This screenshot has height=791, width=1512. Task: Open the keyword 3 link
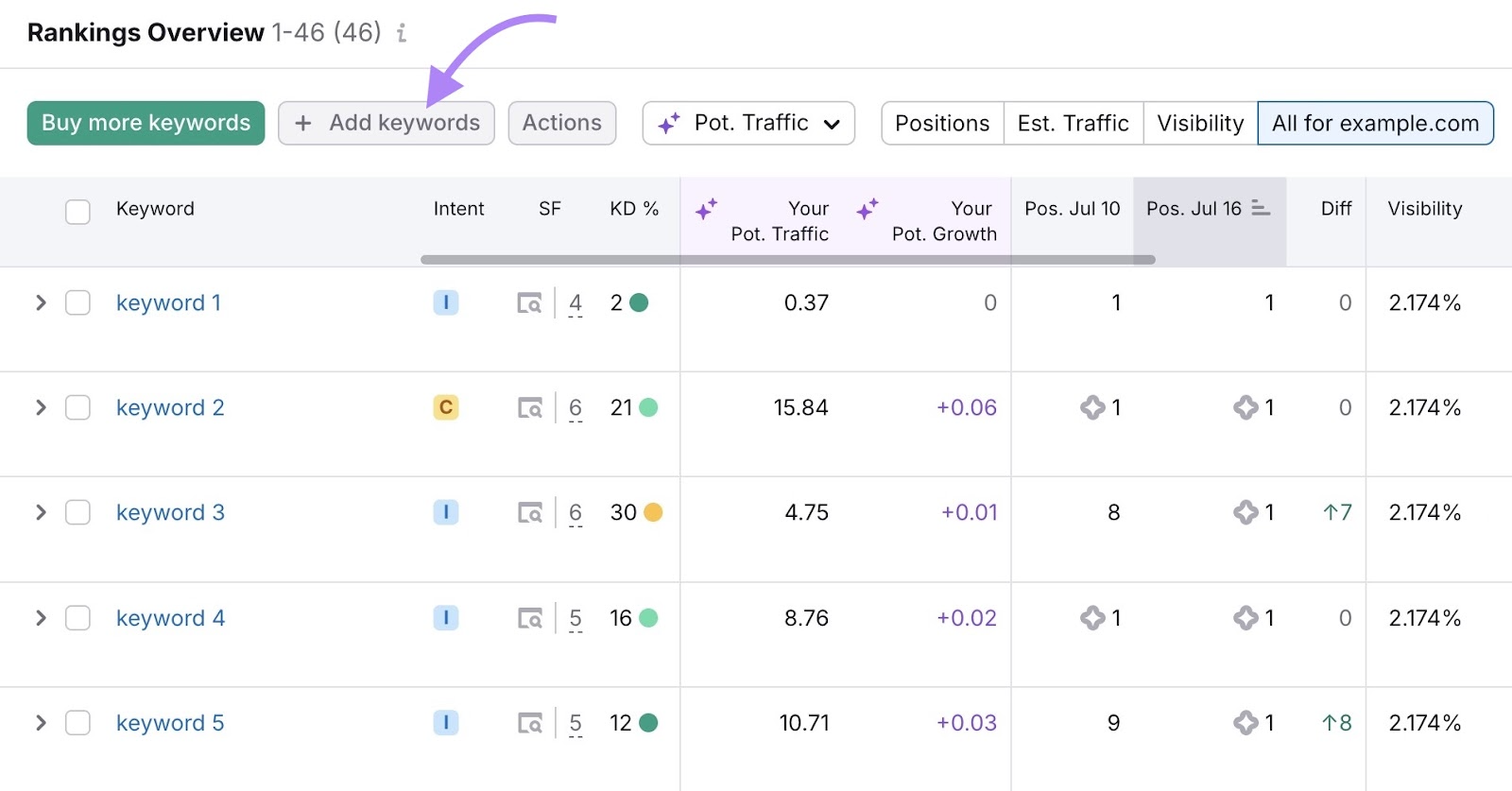pos(170,513)
